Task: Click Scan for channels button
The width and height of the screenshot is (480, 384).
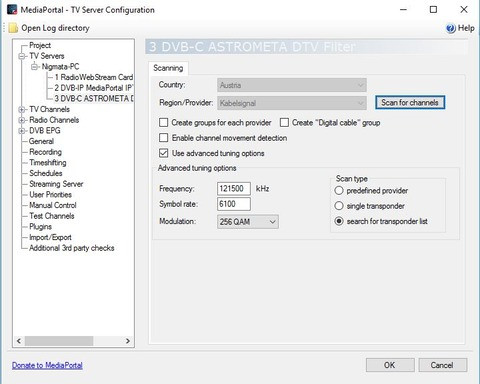Action: tap(410, 102)
